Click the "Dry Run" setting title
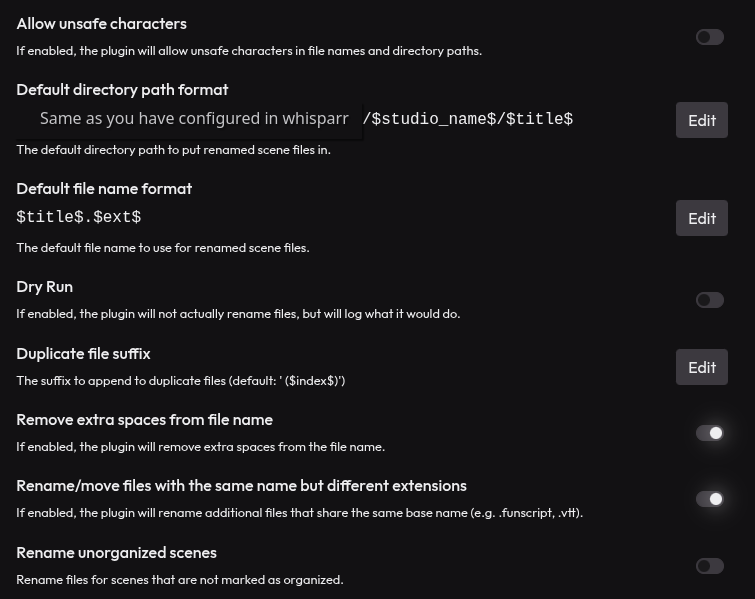The width and height of the screenshot is (755, 599). (x=45, y=286)
